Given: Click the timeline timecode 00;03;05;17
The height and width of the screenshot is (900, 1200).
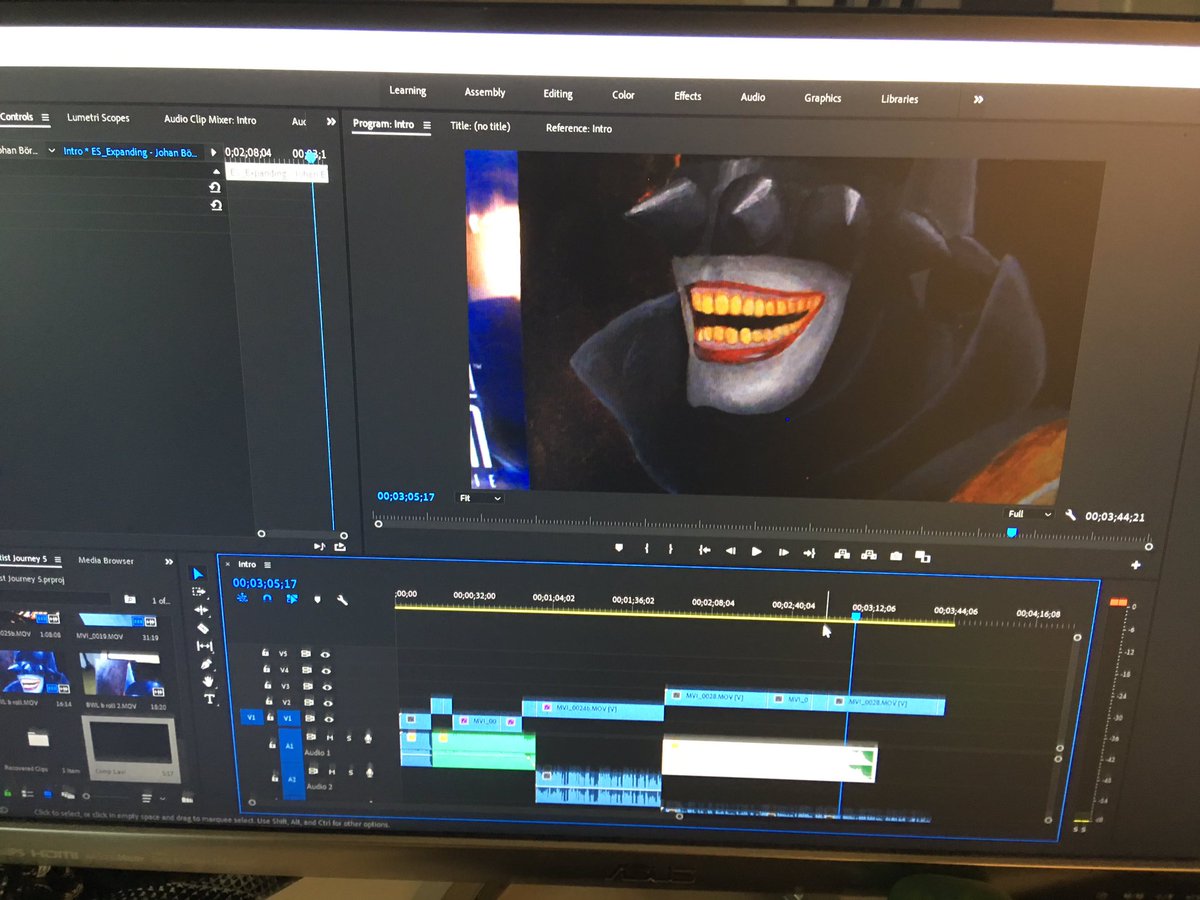Looking at the screenshot, I should 265,583.
